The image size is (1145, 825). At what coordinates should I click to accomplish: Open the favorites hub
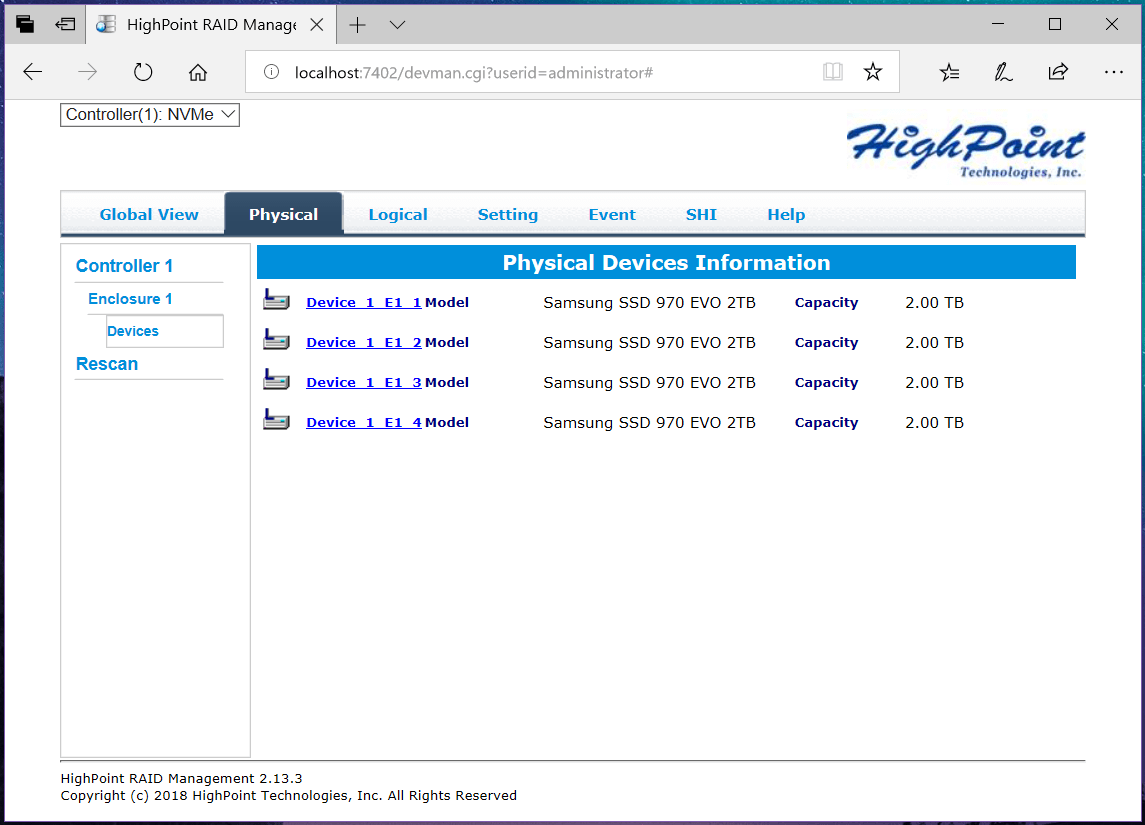[x=949, y=72]
